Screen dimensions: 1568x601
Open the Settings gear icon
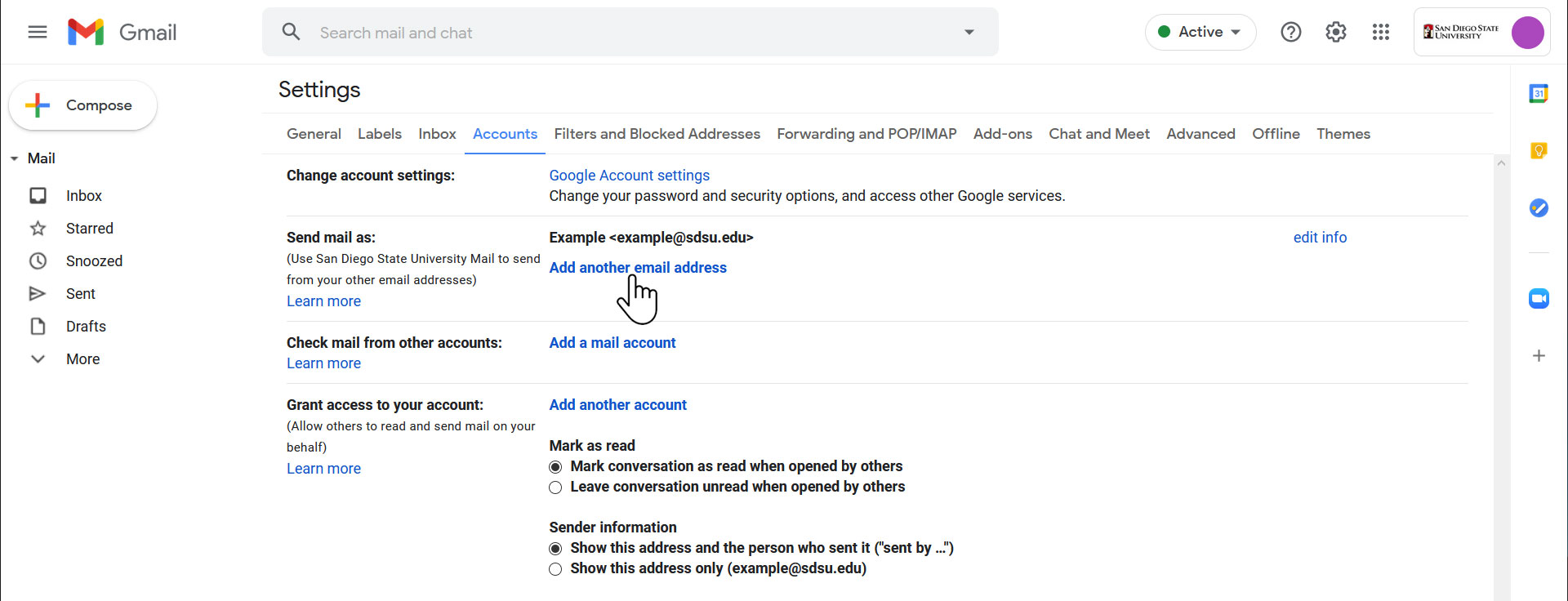(1335, 32)
